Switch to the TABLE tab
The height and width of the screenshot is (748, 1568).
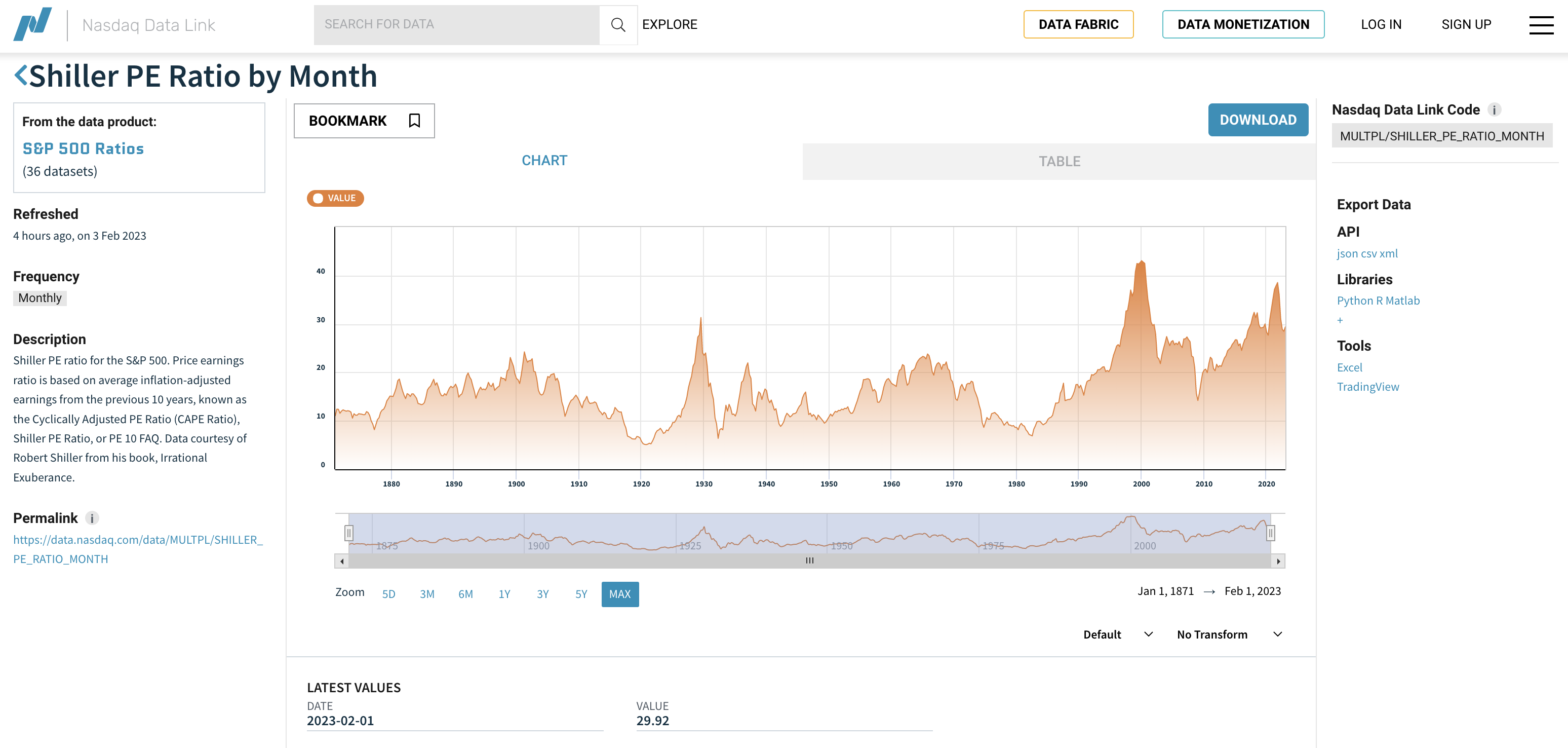(1059, 162)
